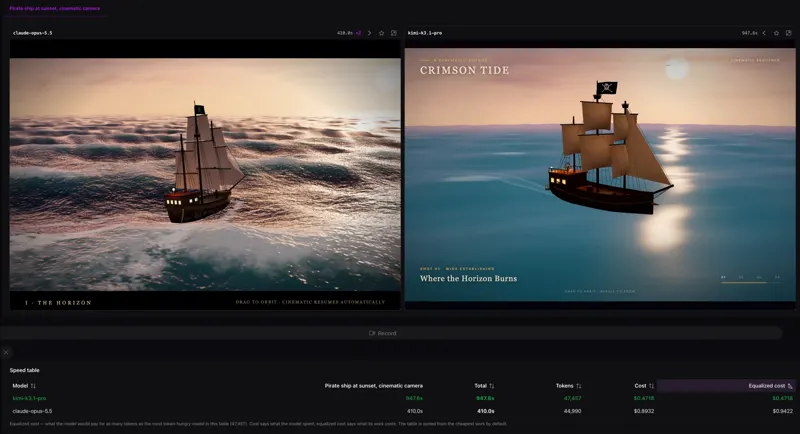Sort the table by Total column

tap(484, 386)
